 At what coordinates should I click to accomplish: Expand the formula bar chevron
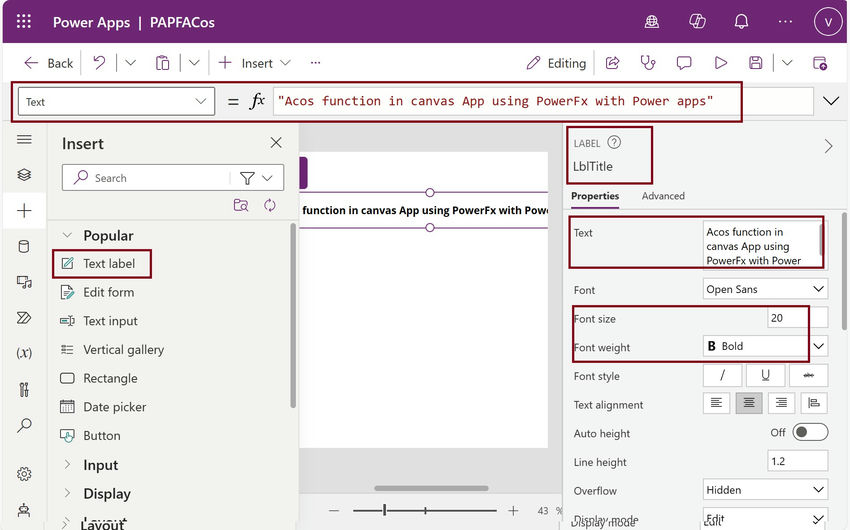coord(831,101)
